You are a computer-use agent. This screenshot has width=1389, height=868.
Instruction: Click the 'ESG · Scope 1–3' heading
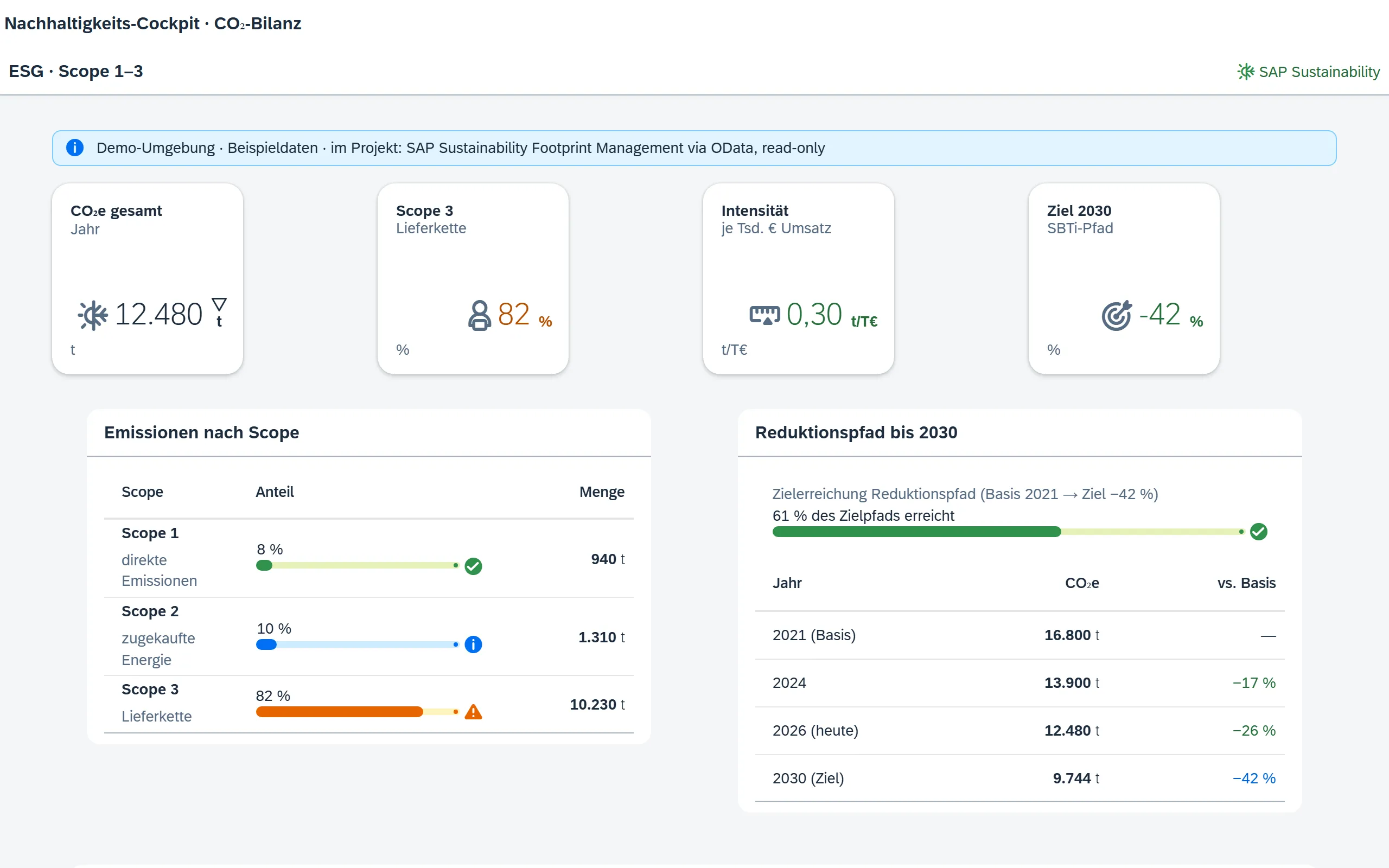pos(76,71)
